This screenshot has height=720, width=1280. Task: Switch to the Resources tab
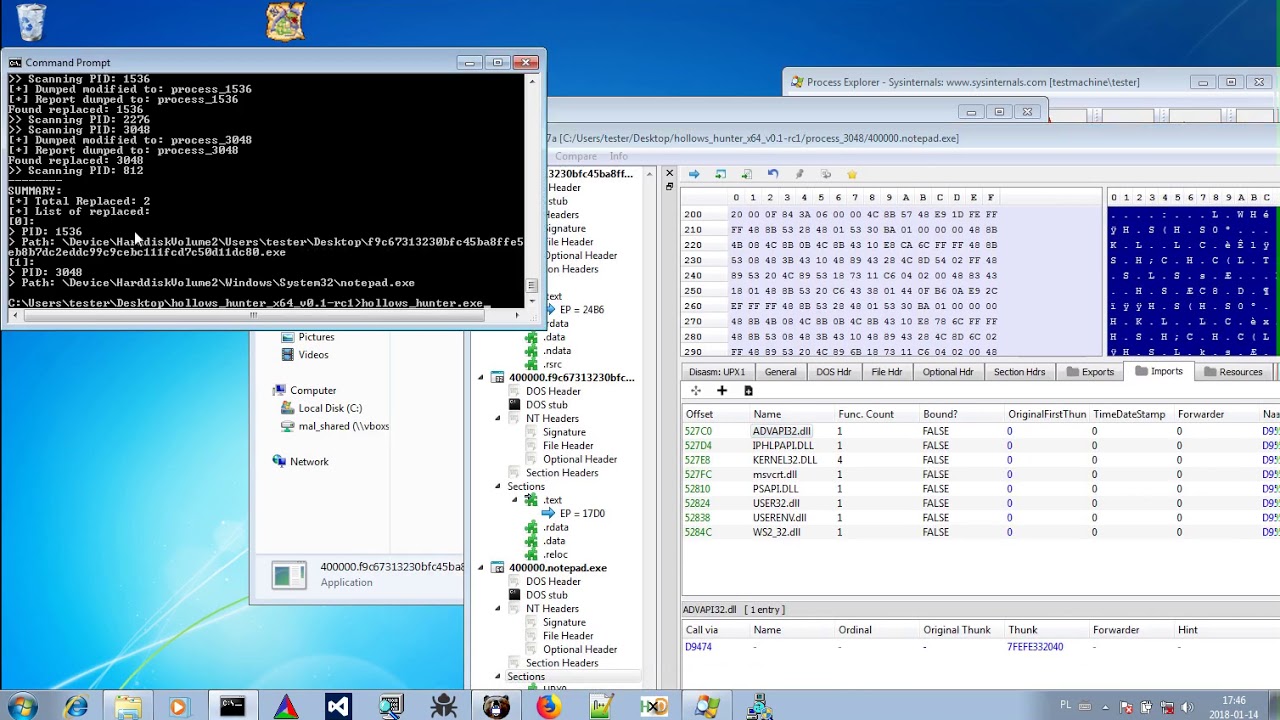[x=1232, y=372]
